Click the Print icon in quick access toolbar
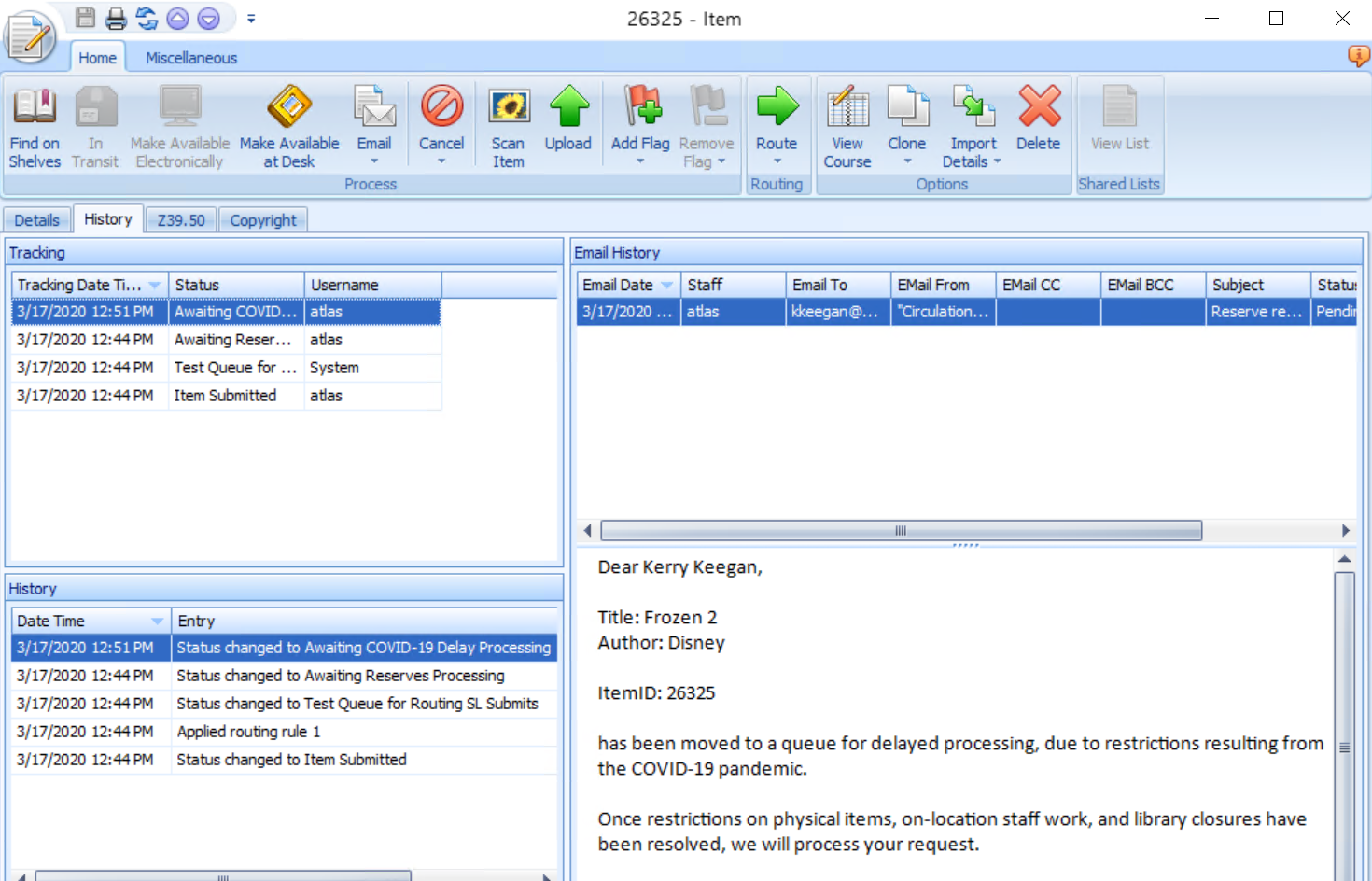The width and height of the screenshot is (1372, 881). [x=116, y=18]
